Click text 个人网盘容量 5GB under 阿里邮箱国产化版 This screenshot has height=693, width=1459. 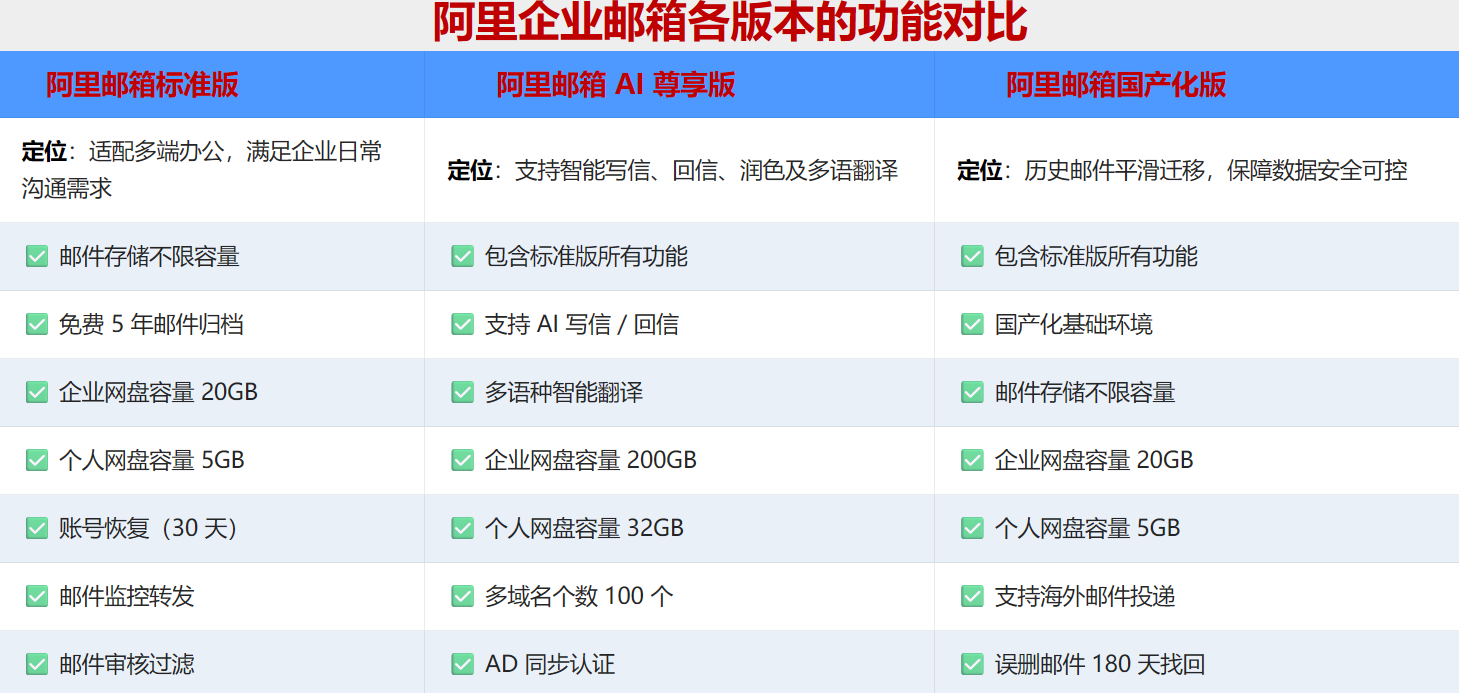1088,528
